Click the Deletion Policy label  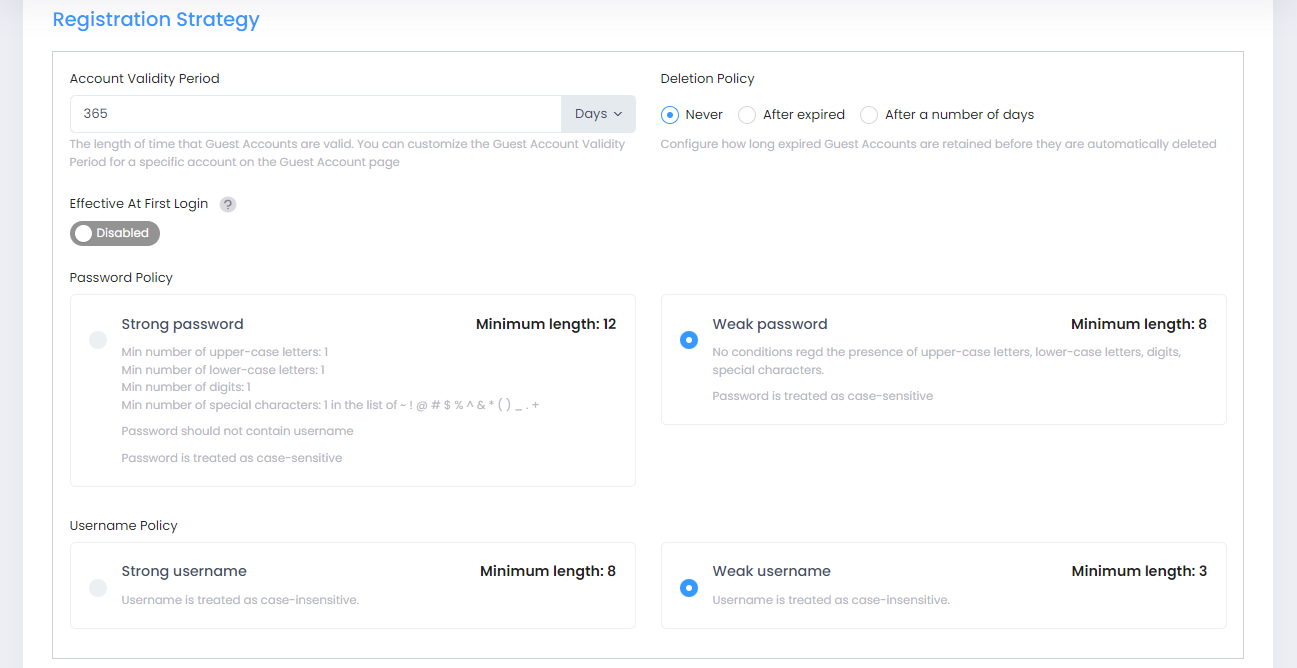(x=707, y=79)
